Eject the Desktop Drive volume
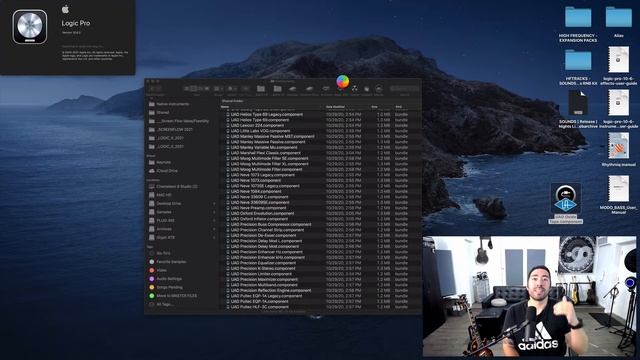Viewport: 640px width, 360px height. [x=214, y=203]
